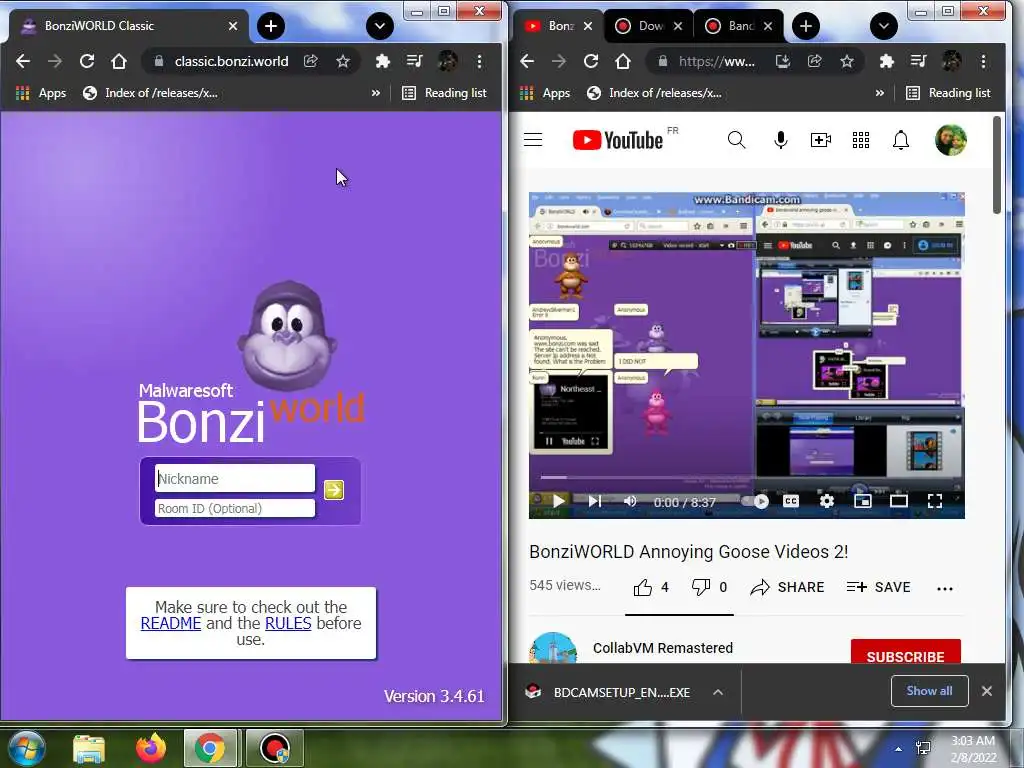
Task: Open Apps shortcut in left bookmarks bar
Action: pos(40,93)
